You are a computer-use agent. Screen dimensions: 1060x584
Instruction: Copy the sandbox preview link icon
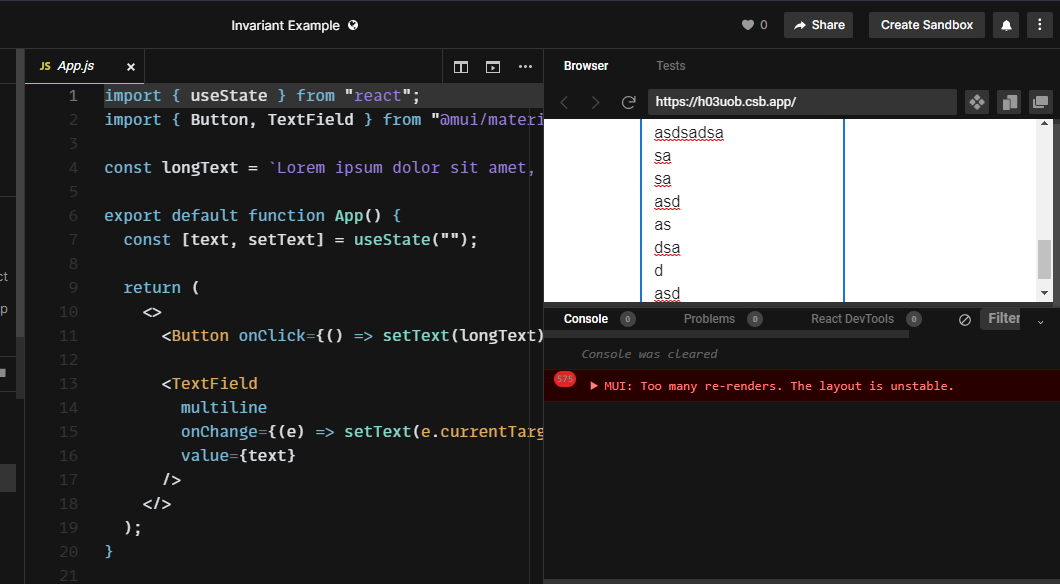pos(1010,101)
